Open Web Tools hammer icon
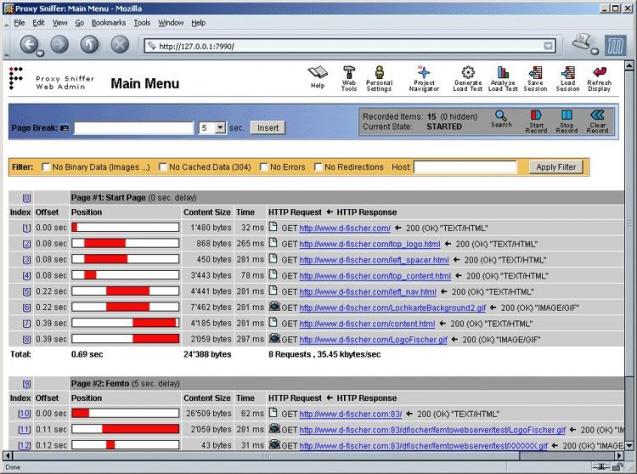This screenshot has height=474, width=637. pyautogui.click(x=349, y=72)
